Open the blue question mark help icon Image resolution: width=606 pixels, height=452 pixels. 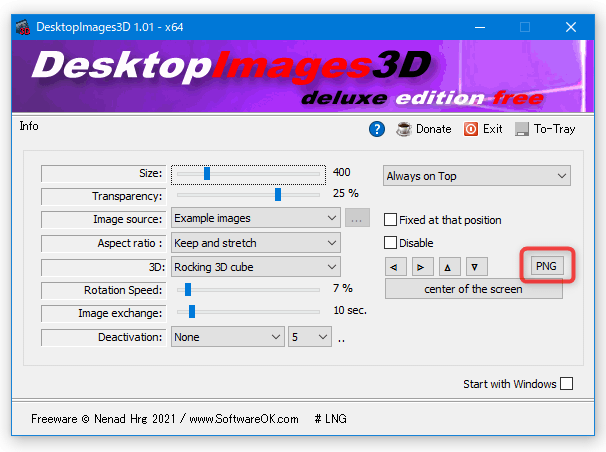pos(377,129)
